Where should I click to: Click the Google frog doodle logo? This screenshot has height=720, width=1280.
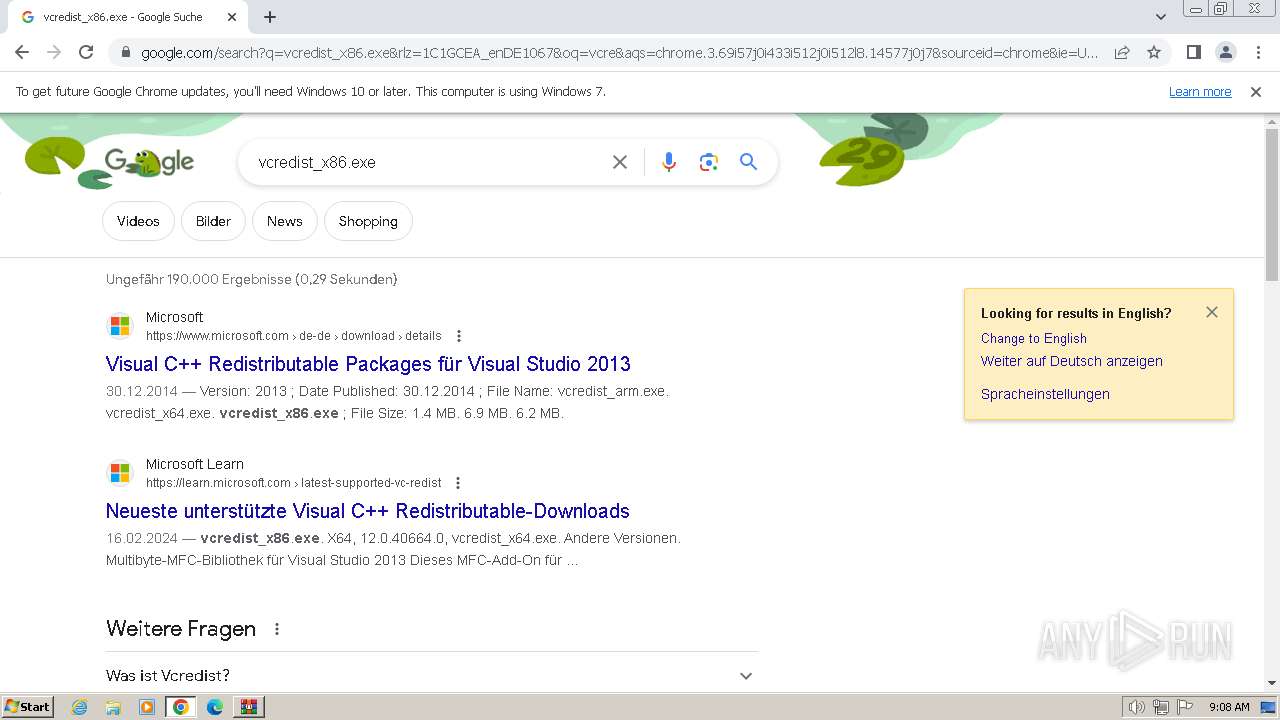click(x=149, y=161)
